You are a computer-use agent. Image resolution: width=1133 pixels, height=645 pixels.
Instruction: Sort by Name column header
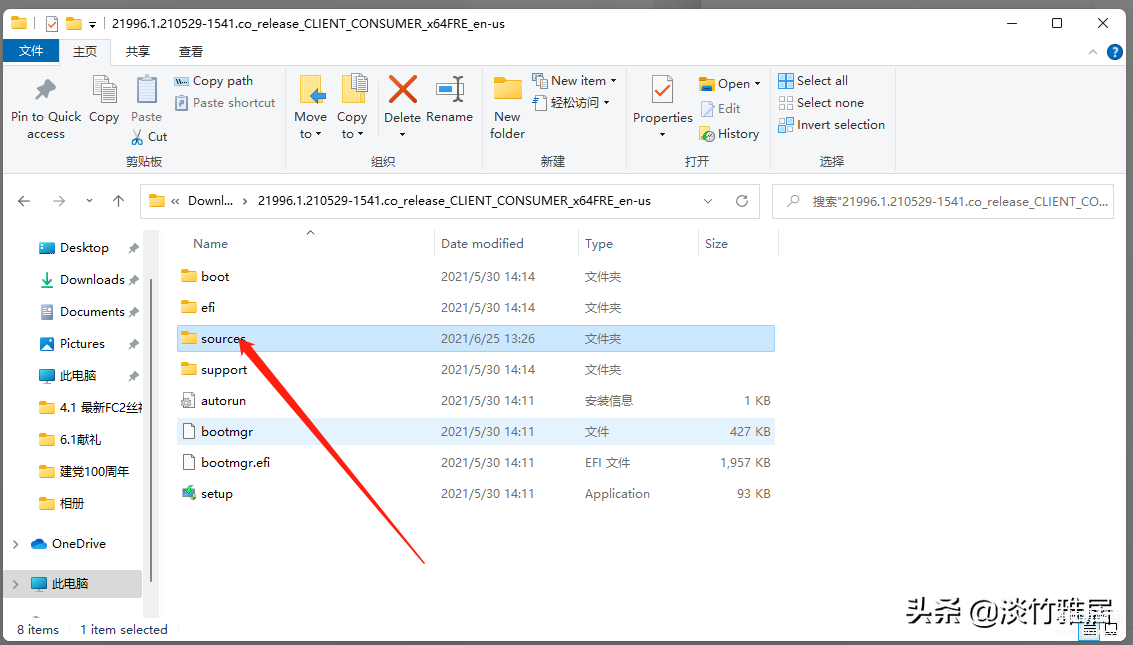210,243
